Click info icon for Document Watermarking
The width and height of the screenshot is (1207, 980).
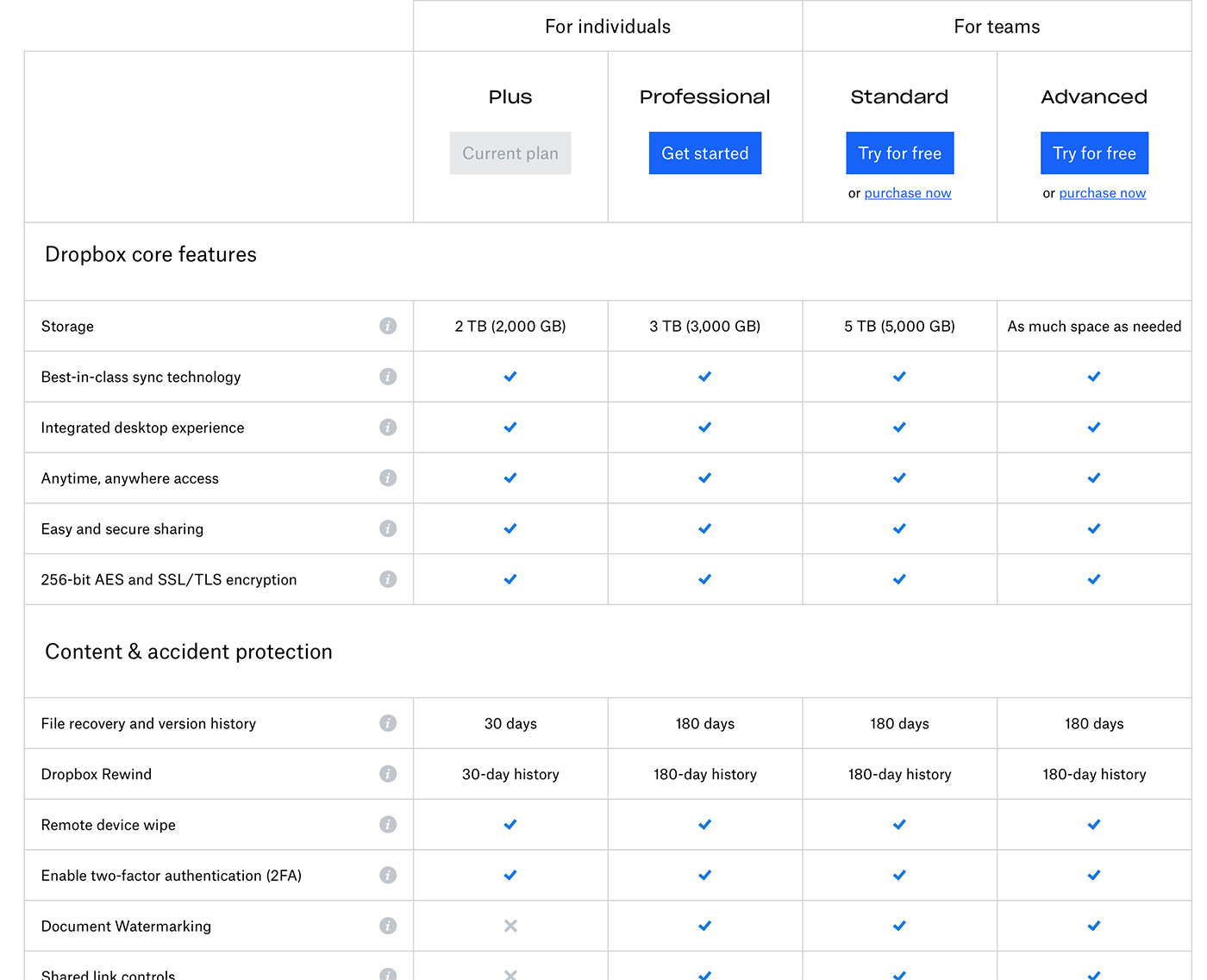(x=388, y=926)
